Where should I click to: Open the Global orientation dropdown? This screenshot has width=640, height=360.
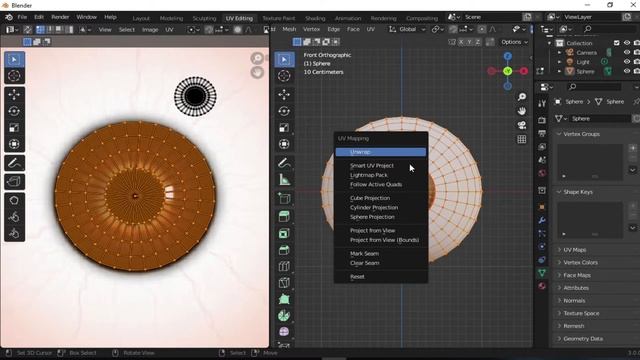click(x=407, y=29)
